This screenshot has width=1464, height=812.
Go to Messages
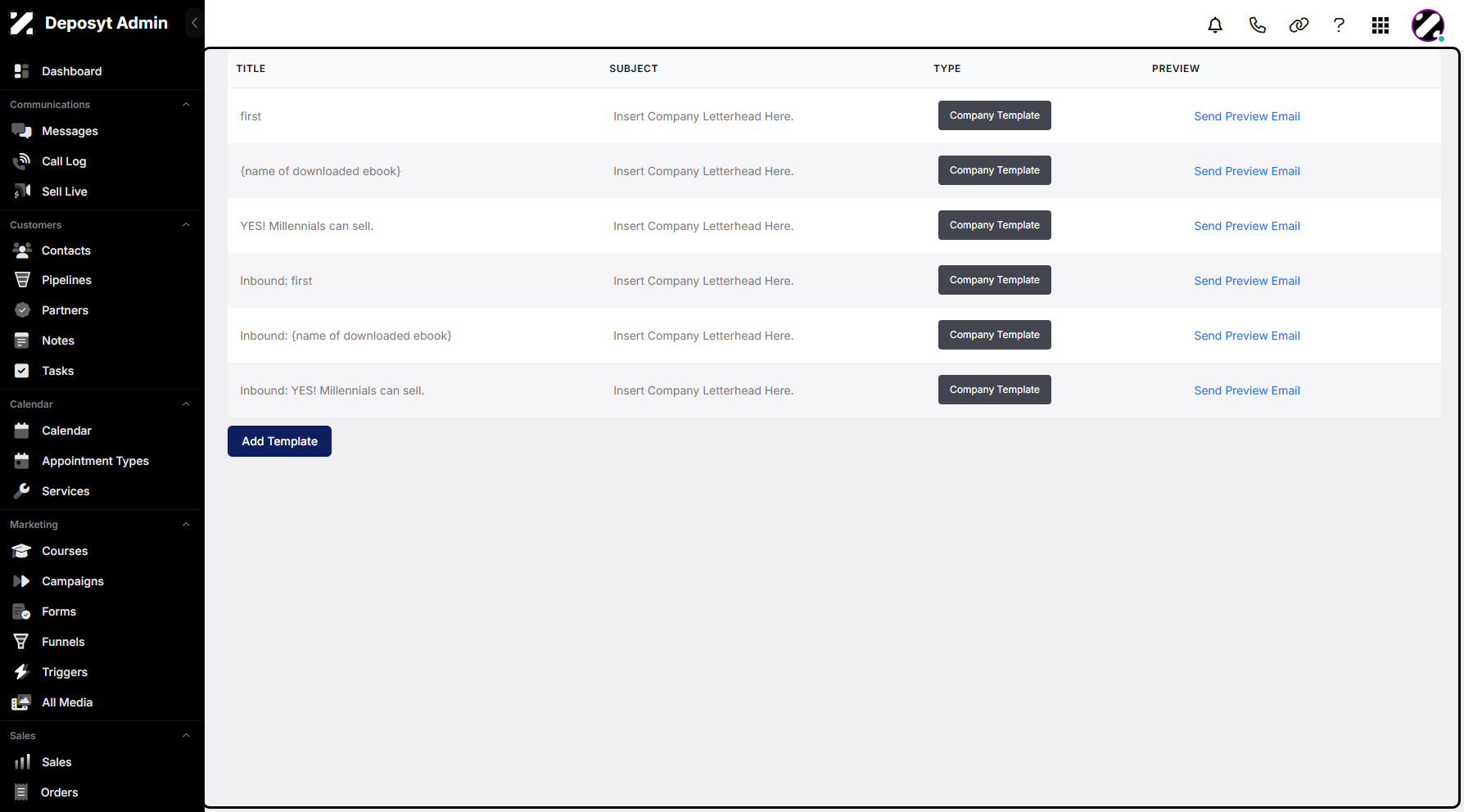70,131
